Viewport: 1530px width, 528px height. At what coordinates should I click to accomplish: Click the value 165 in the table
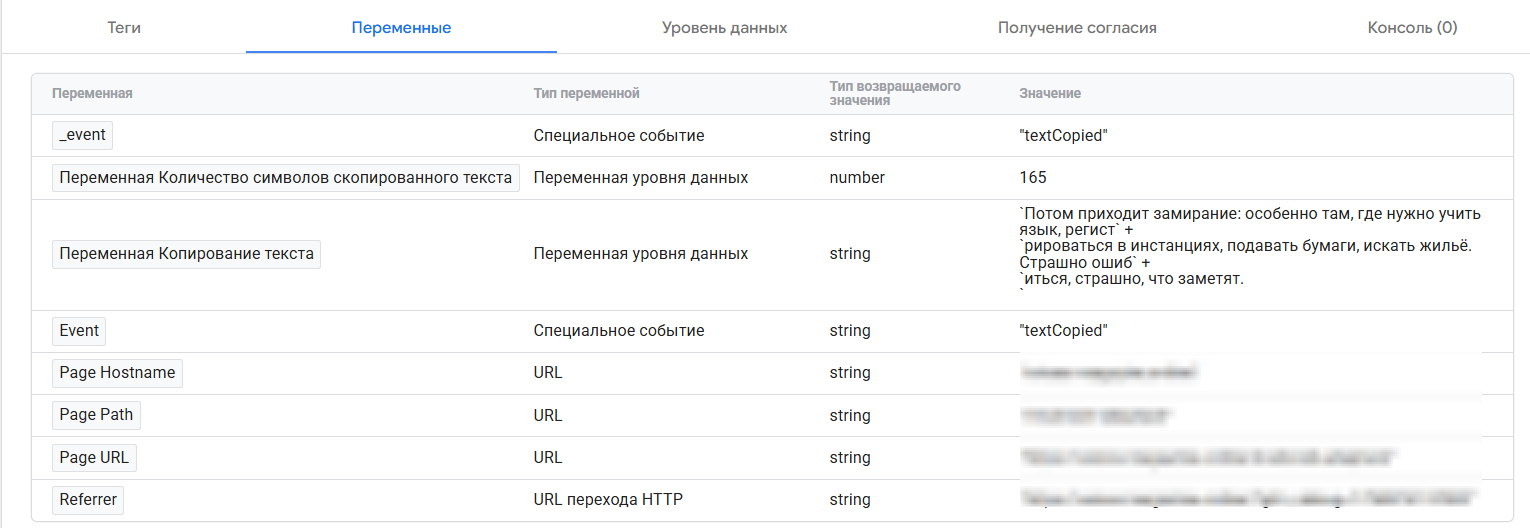point(1033,178)
